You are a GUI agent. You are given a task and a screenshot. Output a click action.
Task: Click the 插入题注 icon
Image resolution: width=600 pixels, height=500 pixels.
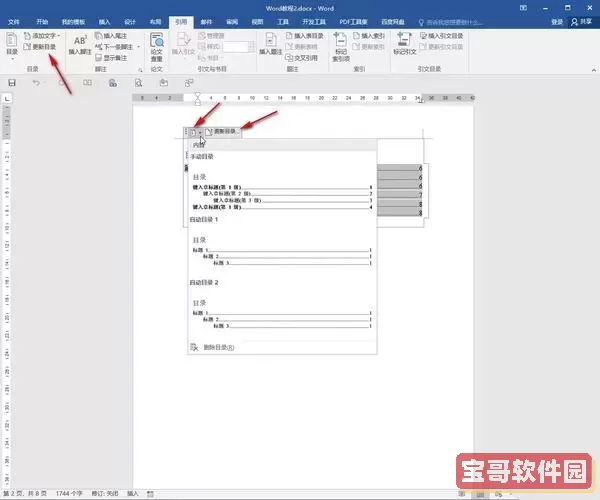click(x=271, y=44)
